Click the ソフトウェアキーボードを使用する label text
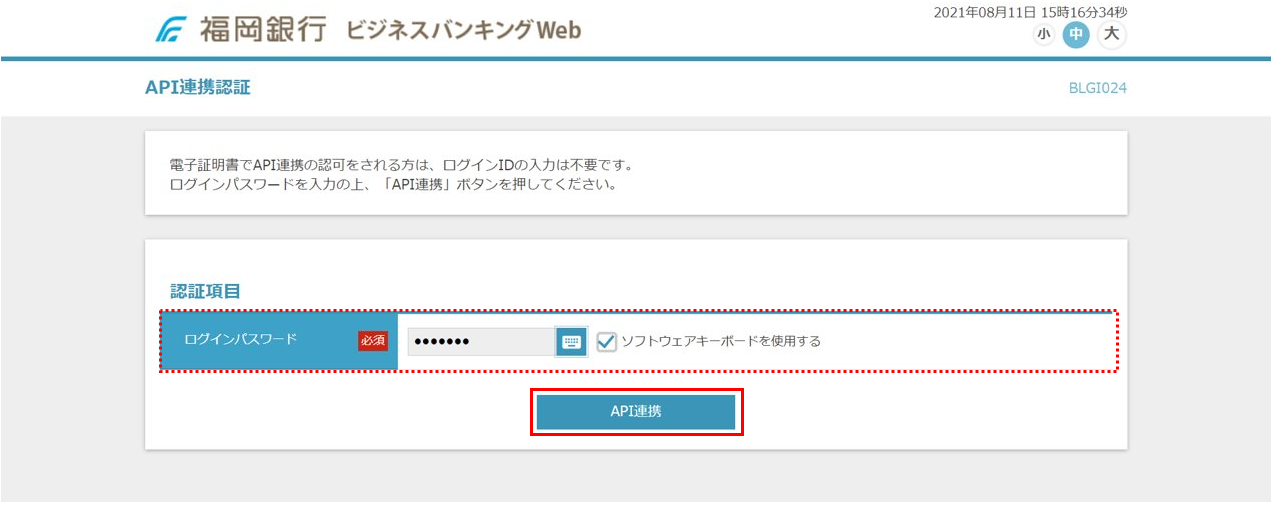The width and height of the screenshot is (1275, 517). point(720,341)
